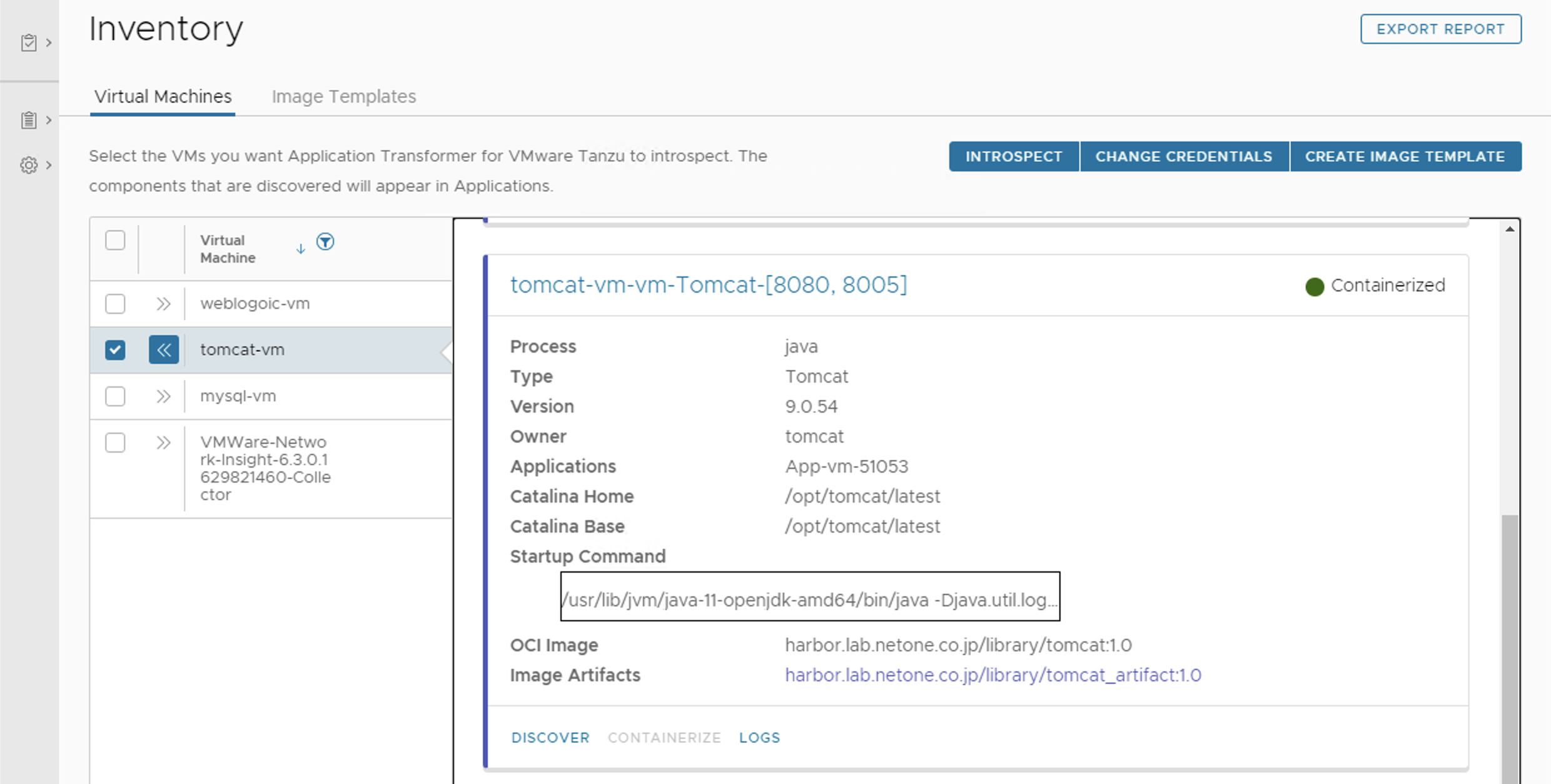
Task: Sort by Virtual Machine column arrow
Action: (x=300, y=249)
